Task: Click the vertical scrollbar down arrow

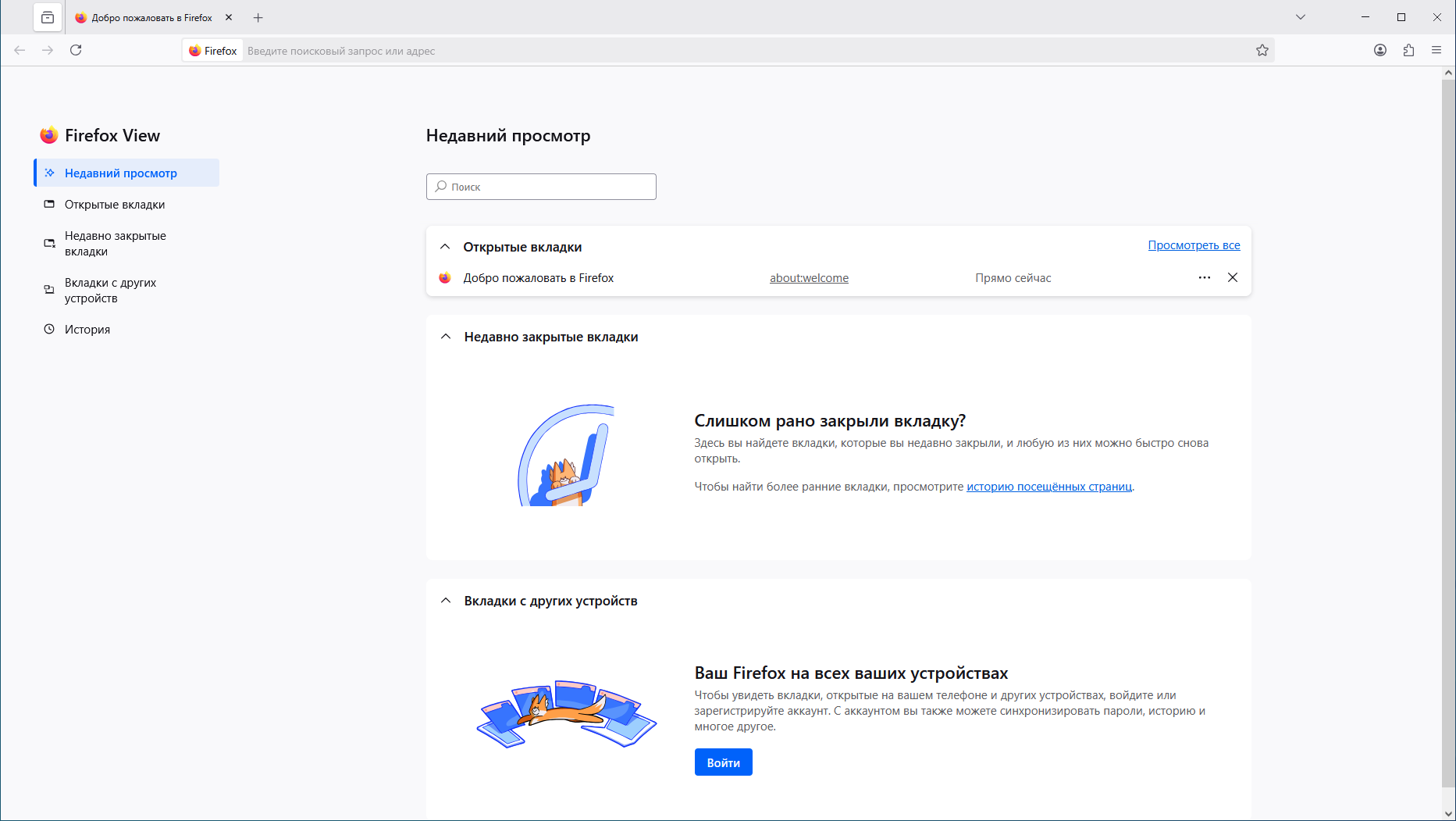Action: [x=1449, y=814]
